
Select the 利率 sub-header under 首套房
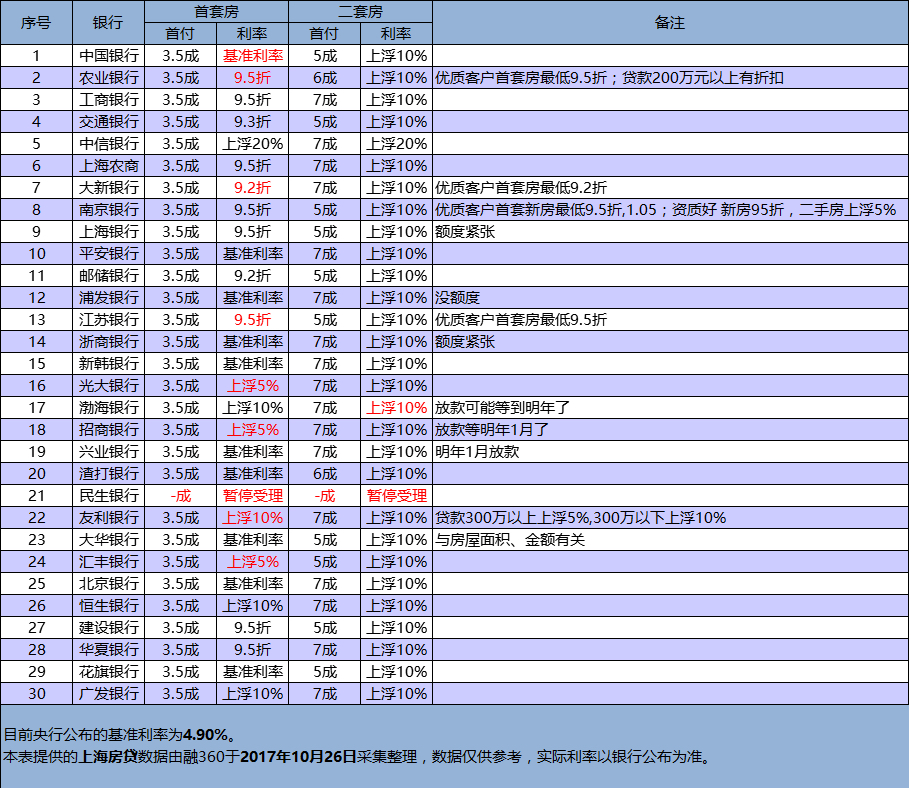pos(252,32)
